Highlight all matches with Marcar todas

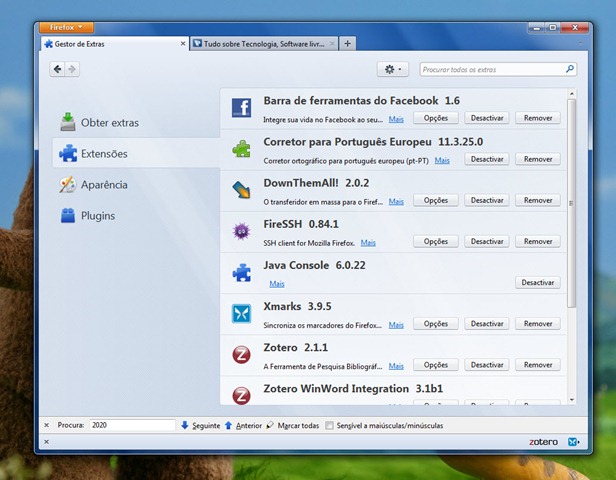pos(293,425)
